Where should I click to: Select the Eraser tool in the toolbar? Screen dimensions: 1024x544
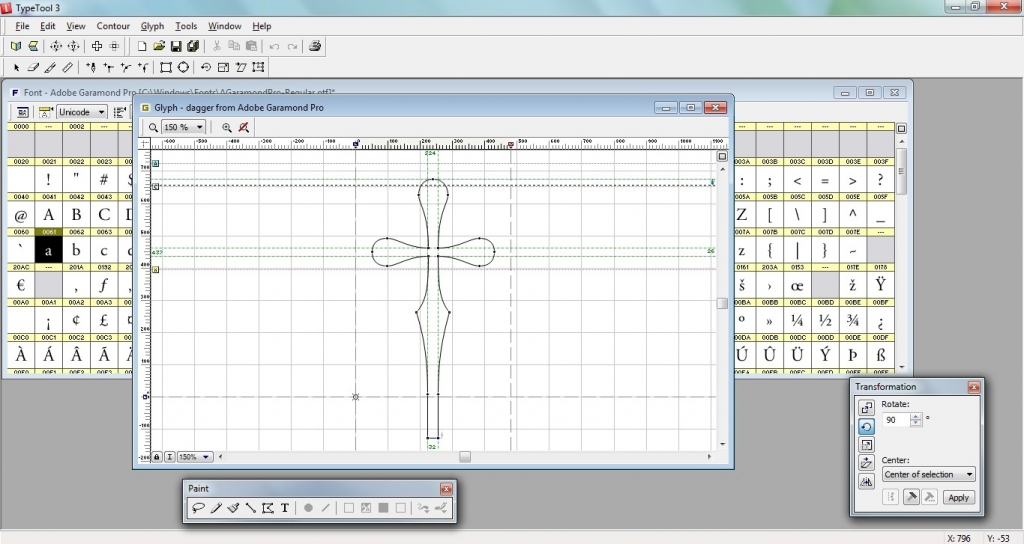[x=33, y=68]
